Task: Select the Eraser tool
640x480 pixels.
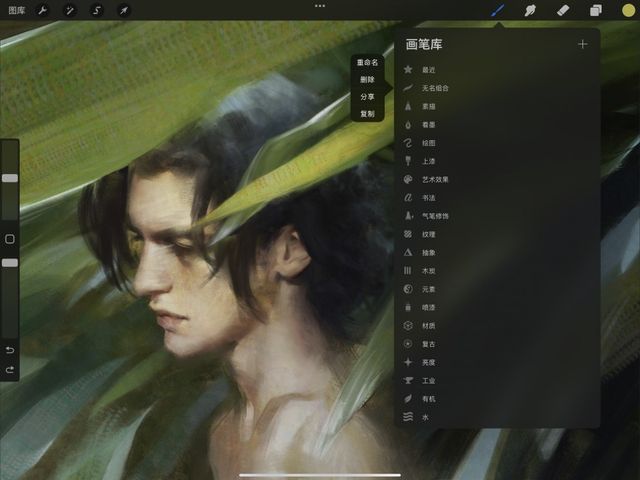Action: (563, 10)
